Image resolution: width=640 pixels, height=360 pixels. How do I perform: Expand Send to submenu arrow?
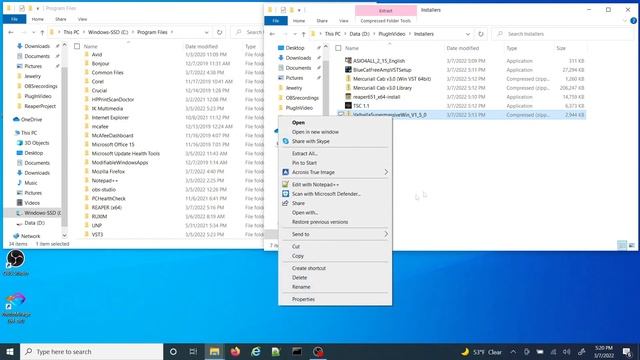(386, 234)
